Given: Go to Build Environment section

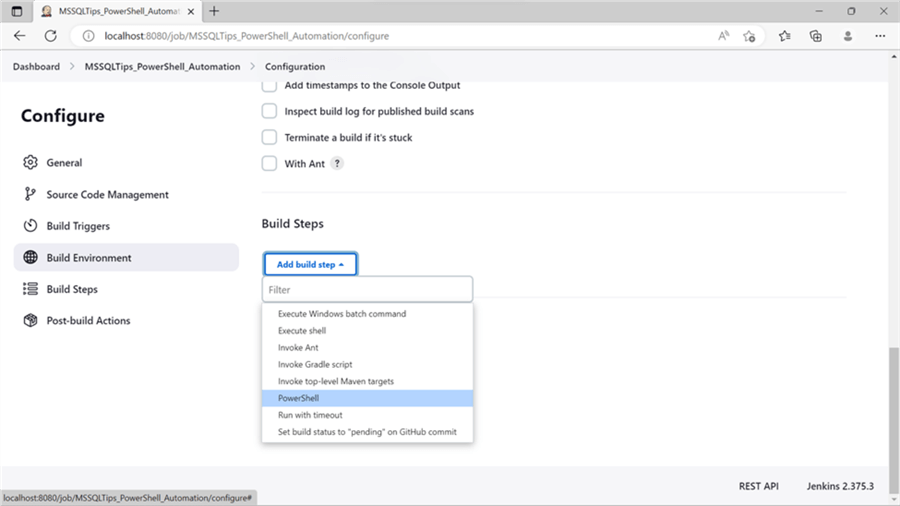Looking at the screenshot, I should point(89,258).
